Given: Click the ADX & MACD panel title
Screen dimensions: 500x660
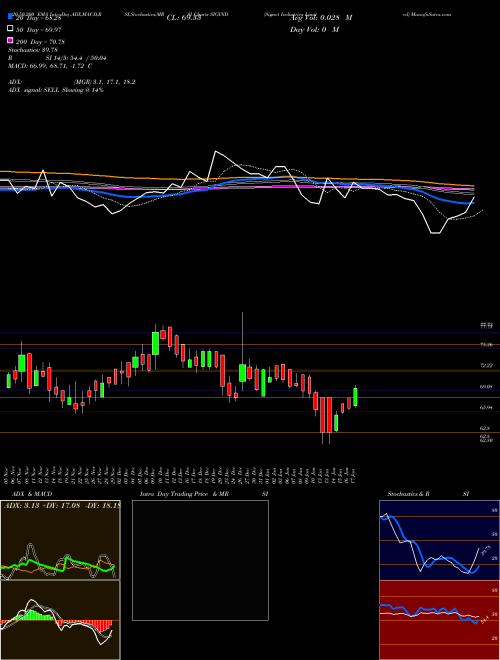Looking at the screenshot, I should click(32, 494).
